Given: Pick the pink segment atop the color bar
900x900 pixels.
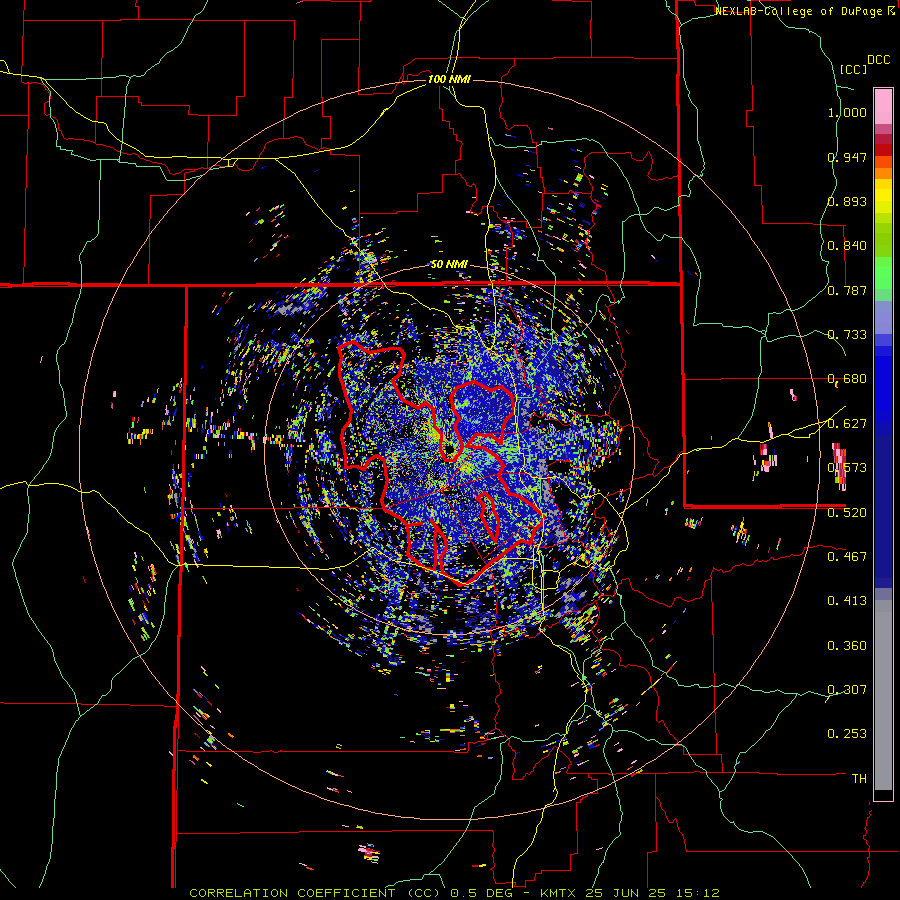Looking at the screenshot, I should pos(883,106).
